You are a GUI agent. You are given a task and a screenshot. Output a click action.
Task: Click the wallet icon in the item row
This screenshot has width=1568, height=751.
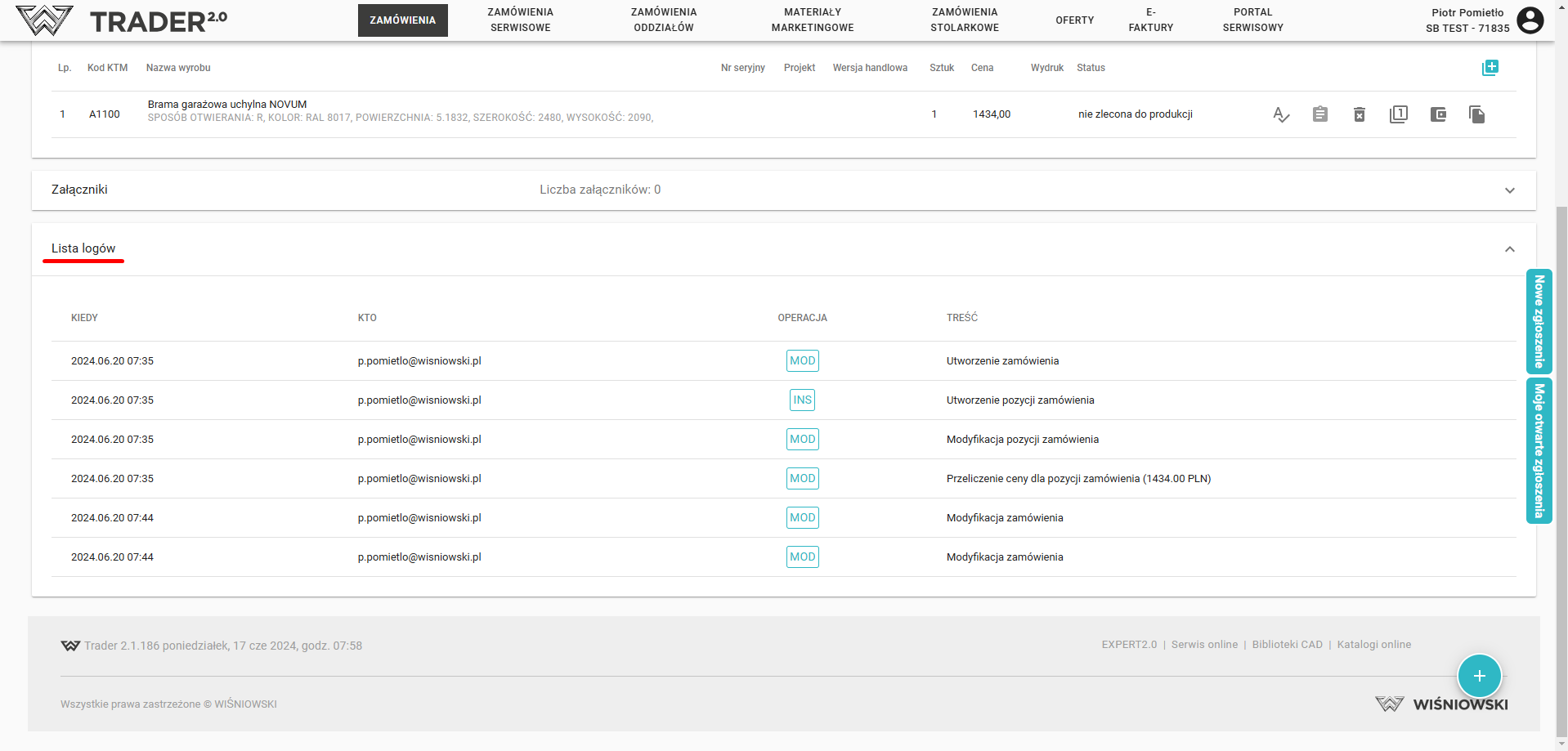click(1438, 114)
